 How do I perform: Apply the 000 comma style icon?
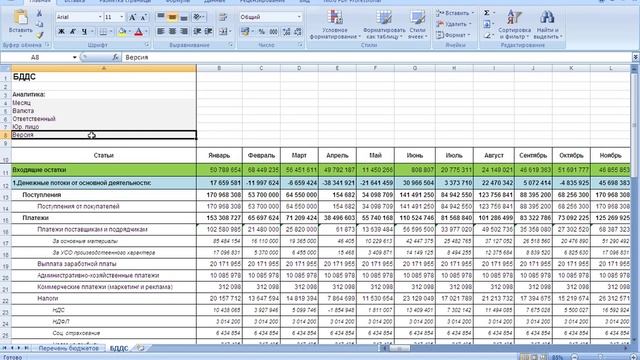(x=273, y=31)
